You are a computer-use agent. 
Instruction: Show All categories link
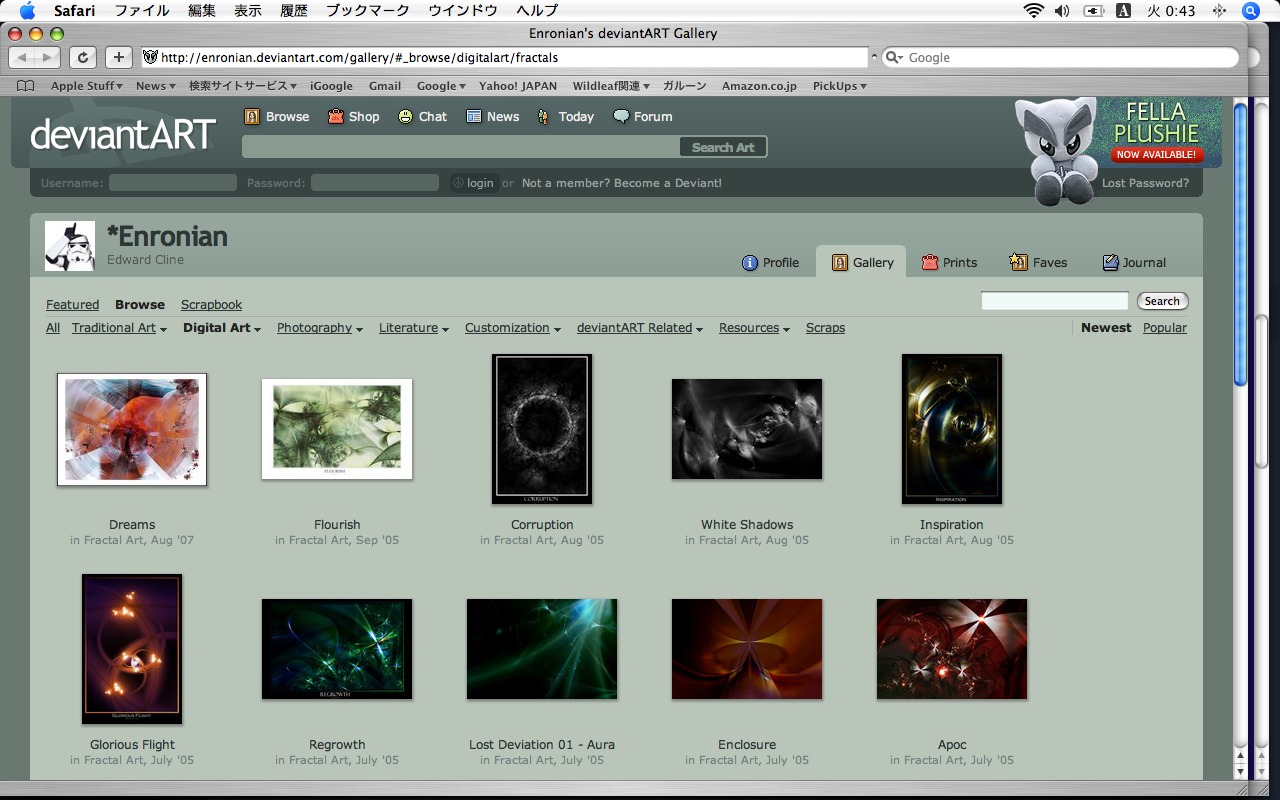click(x=53, y=328)
